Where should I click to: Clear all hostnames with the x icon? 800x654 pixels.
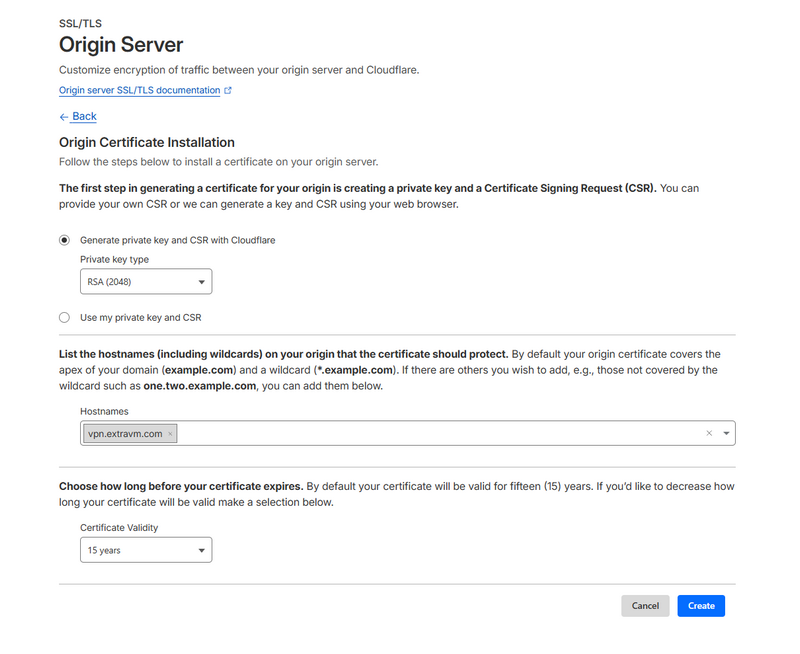[708, 433]
